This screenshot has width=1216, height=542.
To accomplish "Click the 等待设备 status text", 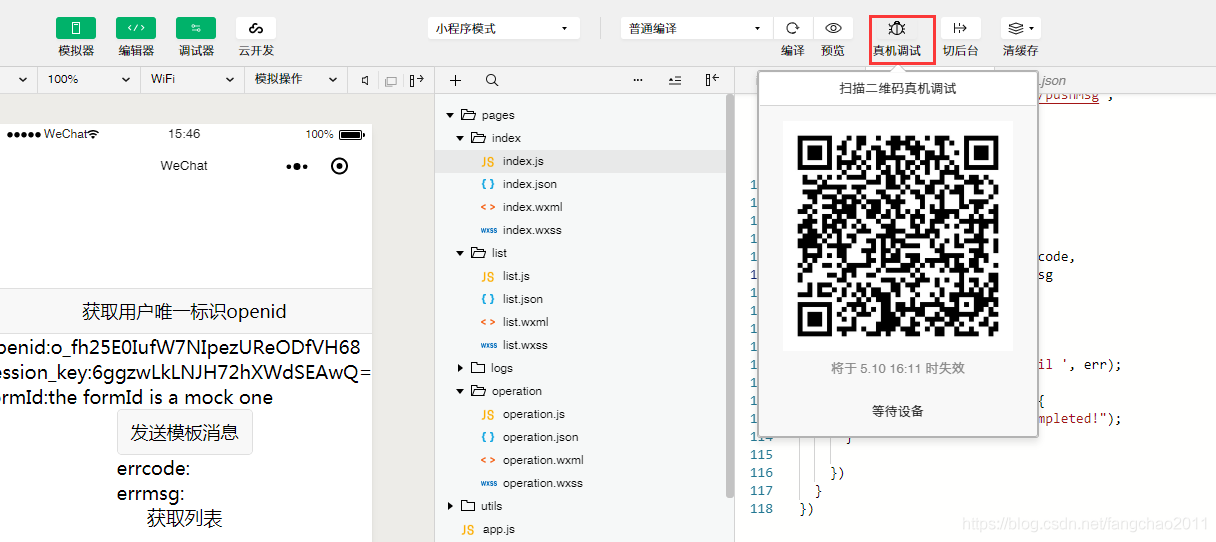I will (897, 411).
